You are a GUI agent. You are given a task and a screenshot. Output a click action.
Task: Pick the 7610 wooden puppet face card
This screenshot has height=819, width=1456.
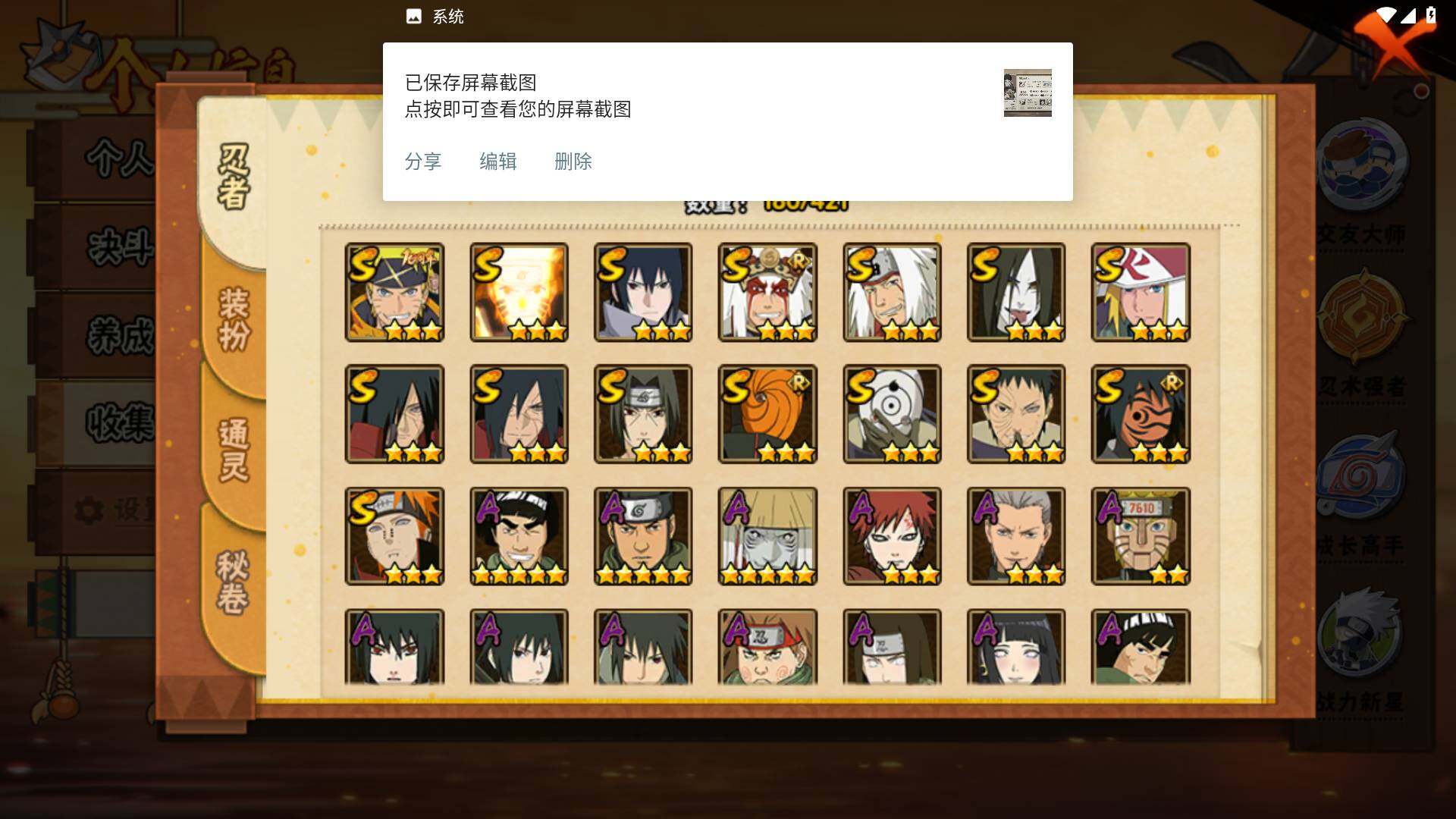click(1141, 536)
